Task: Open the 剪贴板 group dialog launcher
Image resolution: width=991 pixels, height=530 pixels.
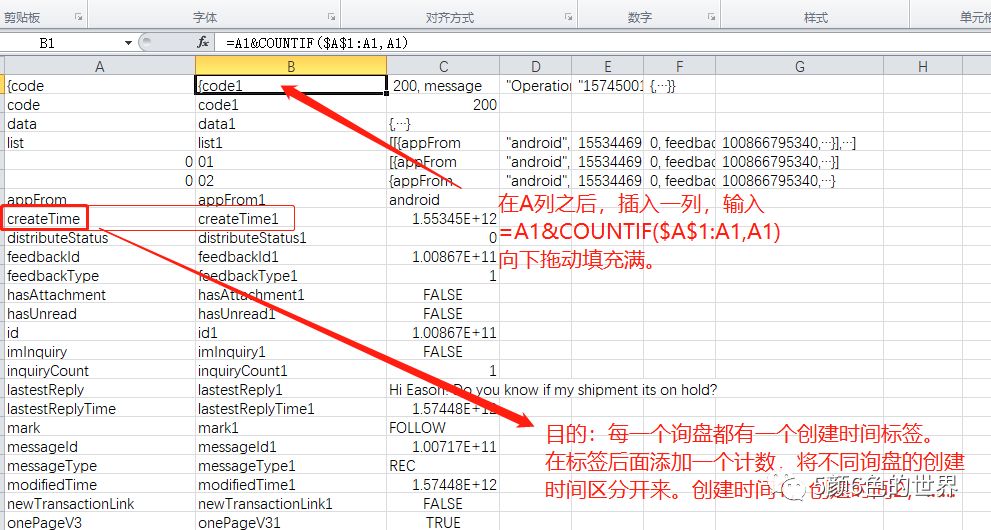Action: 78,17
